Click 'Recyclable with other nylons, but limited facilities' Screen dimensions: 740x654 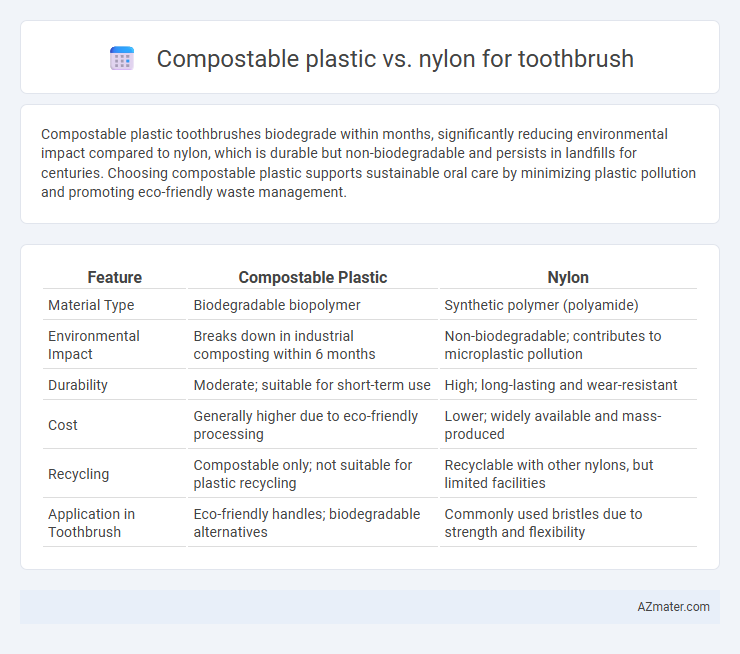click(549, 474)
